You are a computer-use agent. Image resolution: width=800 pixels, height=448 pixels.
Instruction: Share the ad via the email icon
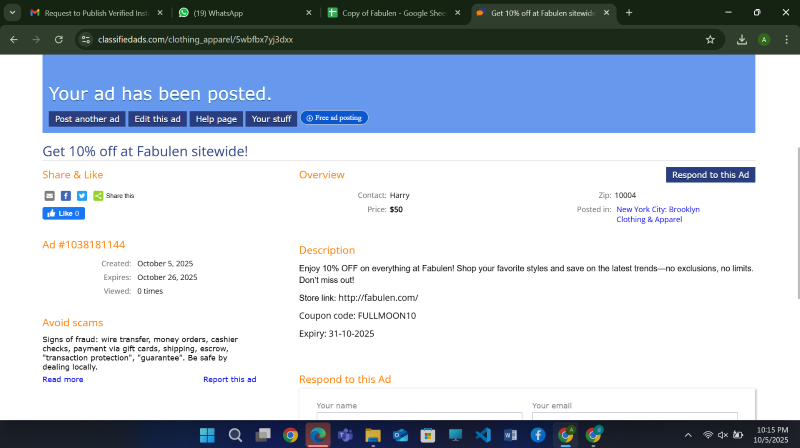pyautogui.click(x=49, y=196)
